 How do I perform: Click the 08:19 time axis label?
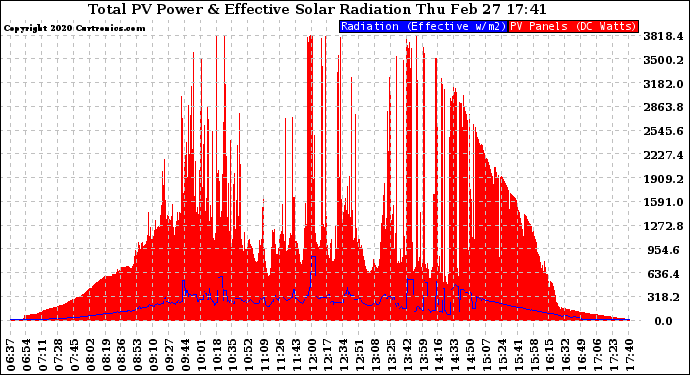tap(106, 355)
